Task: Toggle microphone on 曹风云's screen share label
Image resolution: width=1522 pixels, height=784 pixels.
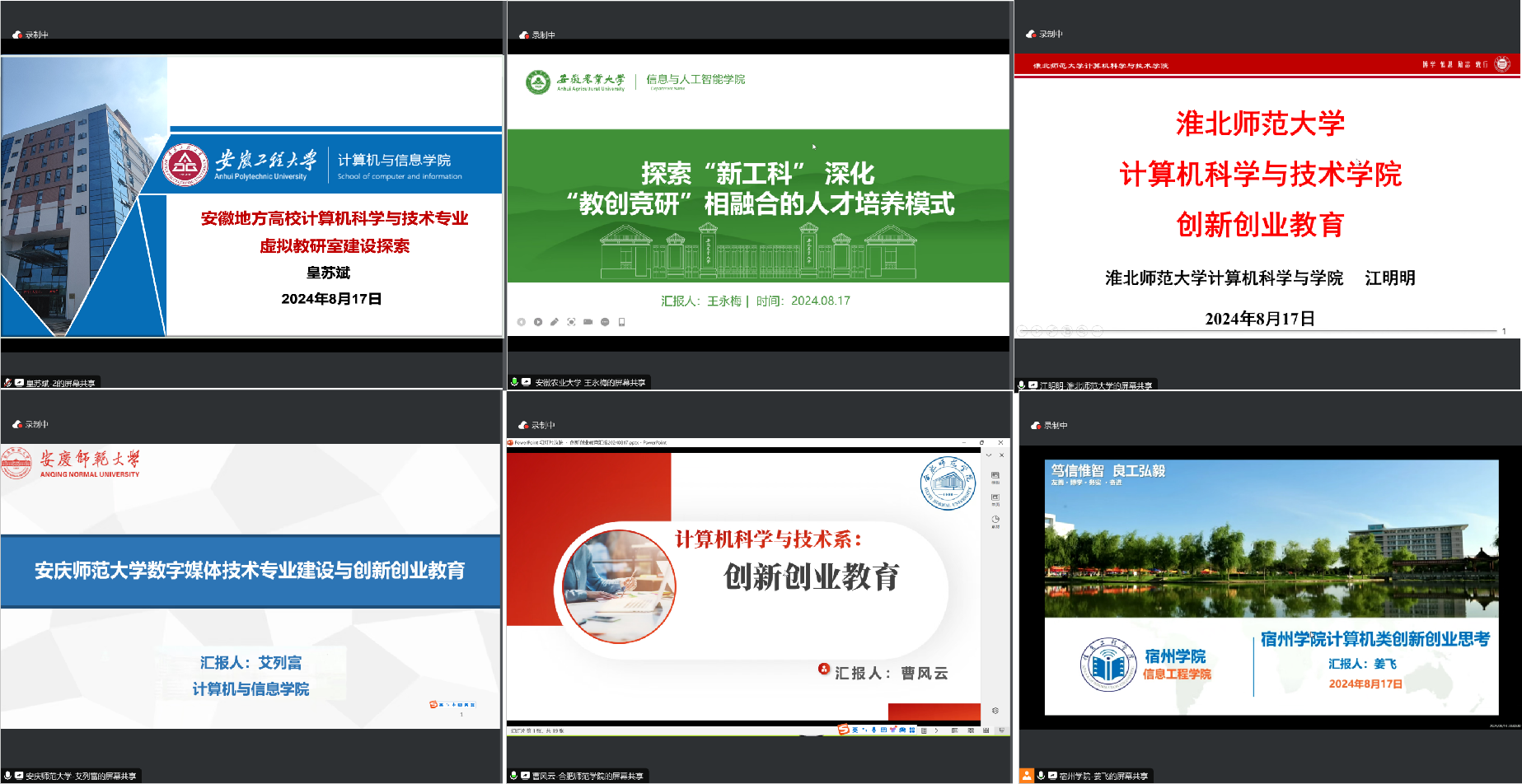Action: pos(514,776)
